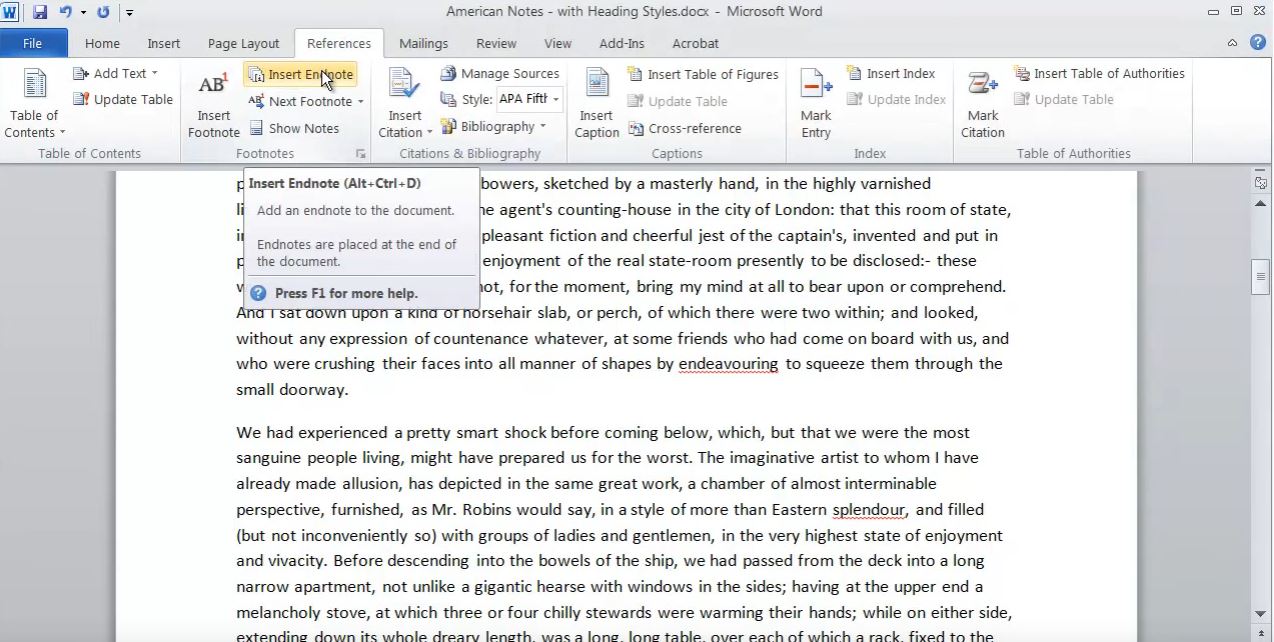
Task: Open the Insert Citation menu
Action: (x=405, y=105)
